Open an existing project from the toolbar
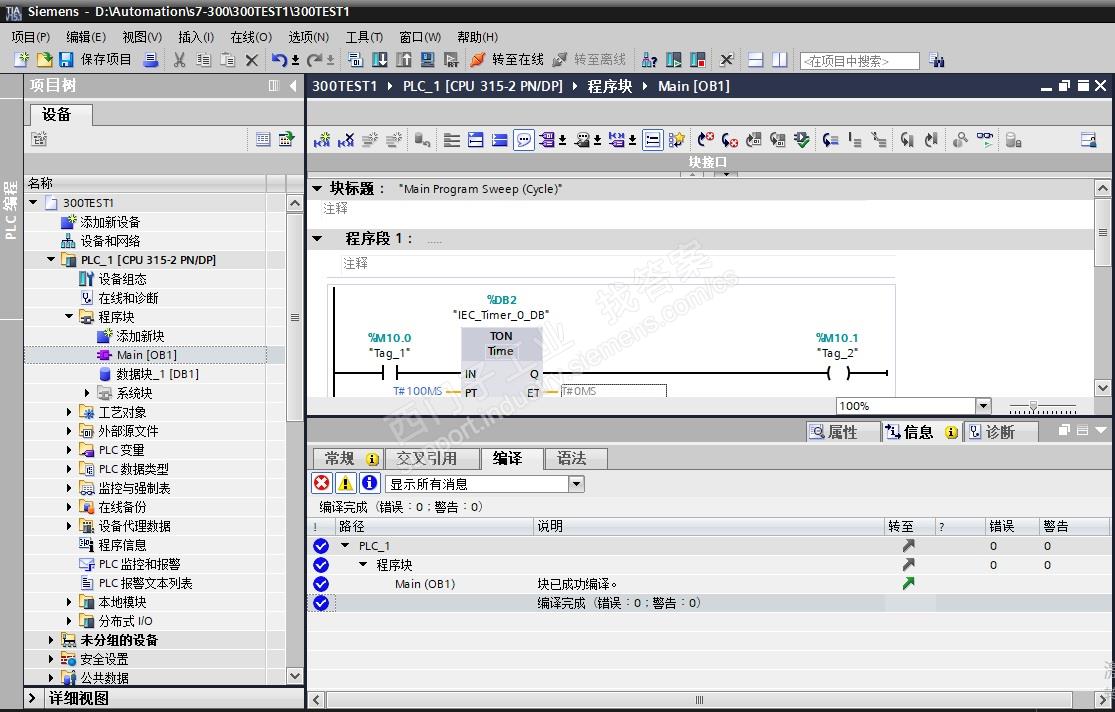Screen dimensions: 1115x712 (44, 60)
